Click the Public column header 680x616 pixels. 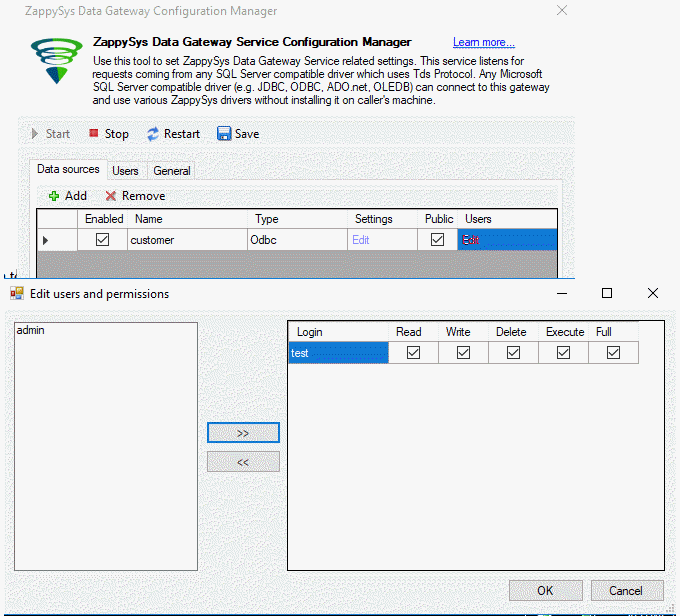pyautogui.click(x=438, y=219)
